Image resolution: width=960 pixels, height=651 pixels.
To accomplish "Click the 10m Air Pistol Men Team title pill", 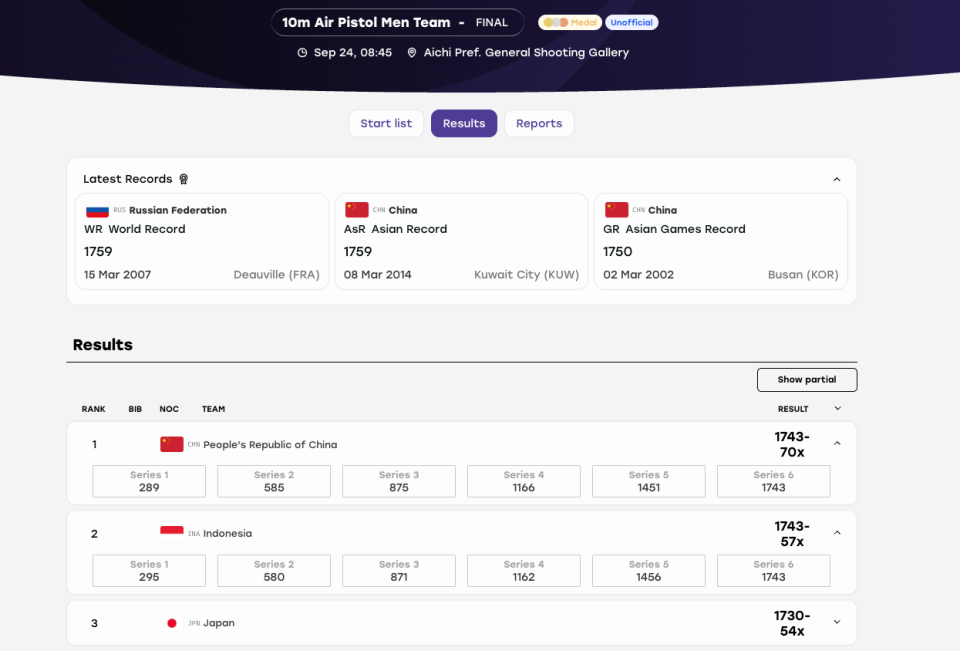I will coord(397,23).
